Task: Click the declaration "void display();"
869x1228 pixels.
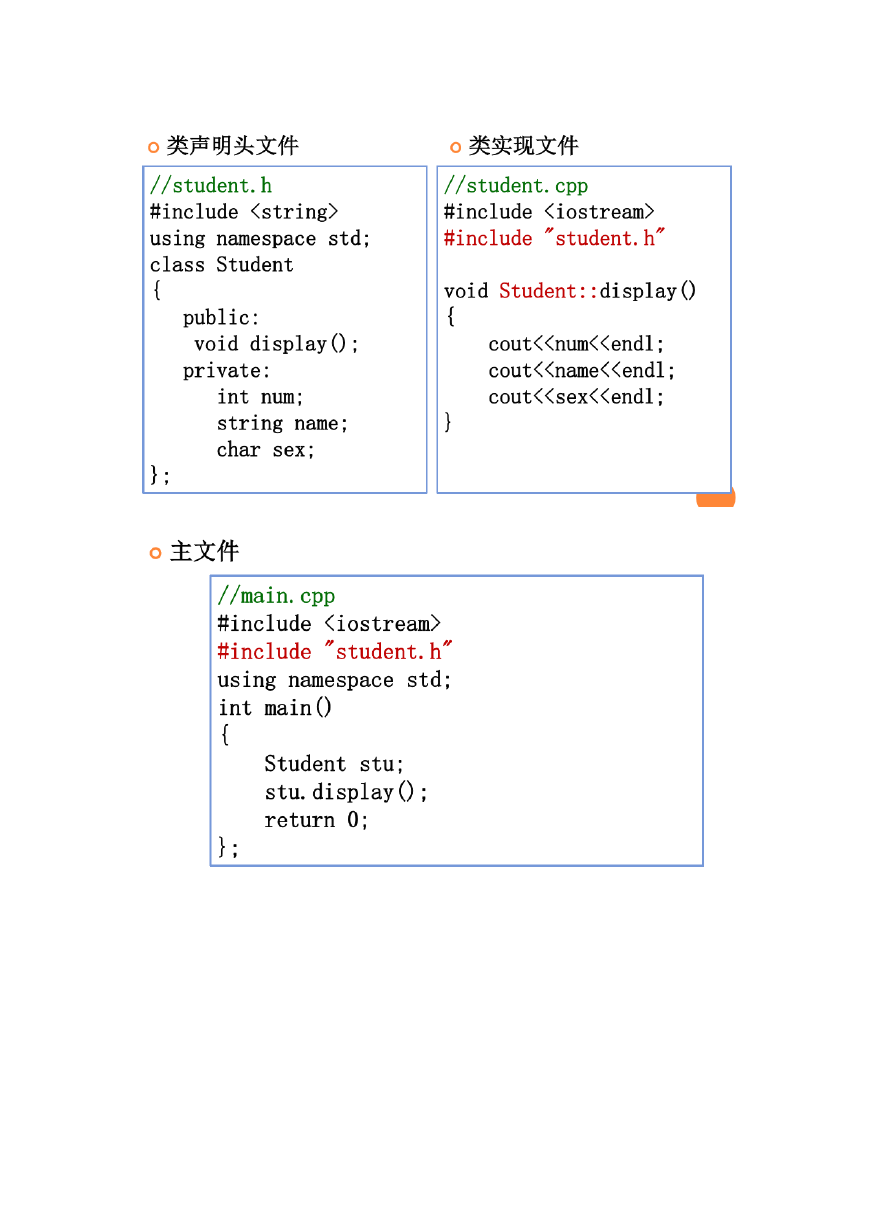Action: tap(277, 344)
